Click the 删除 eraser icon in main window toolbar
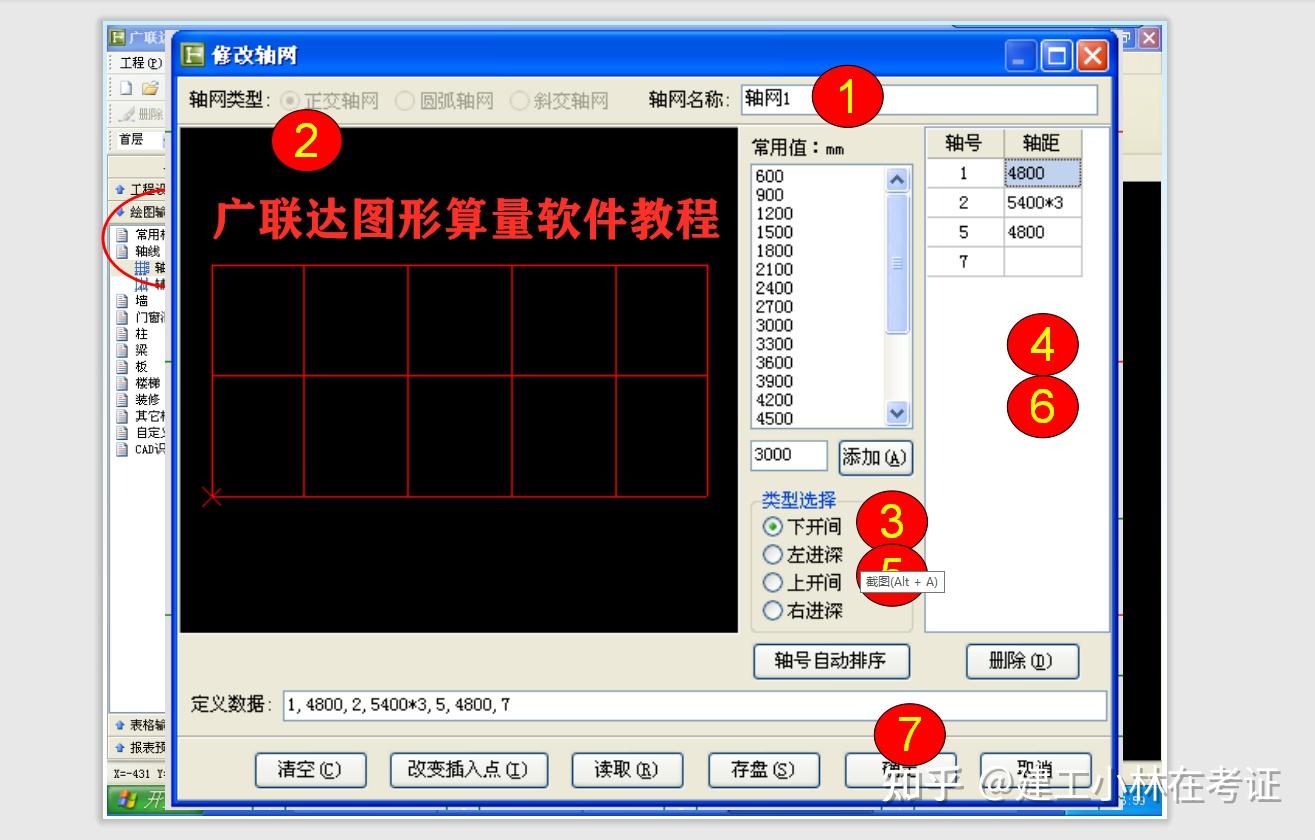 127,114
